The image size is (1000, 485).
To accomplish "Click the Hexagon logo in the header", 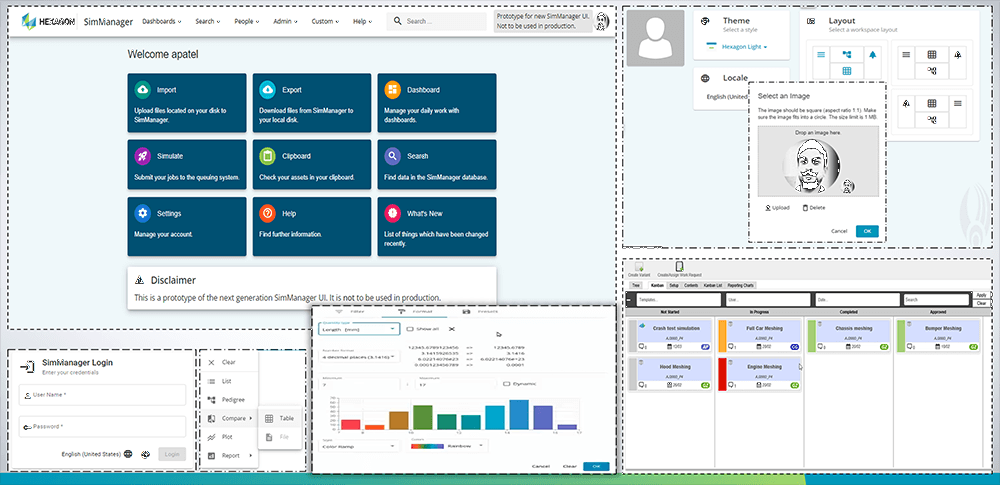I will (x=48, y=21).
